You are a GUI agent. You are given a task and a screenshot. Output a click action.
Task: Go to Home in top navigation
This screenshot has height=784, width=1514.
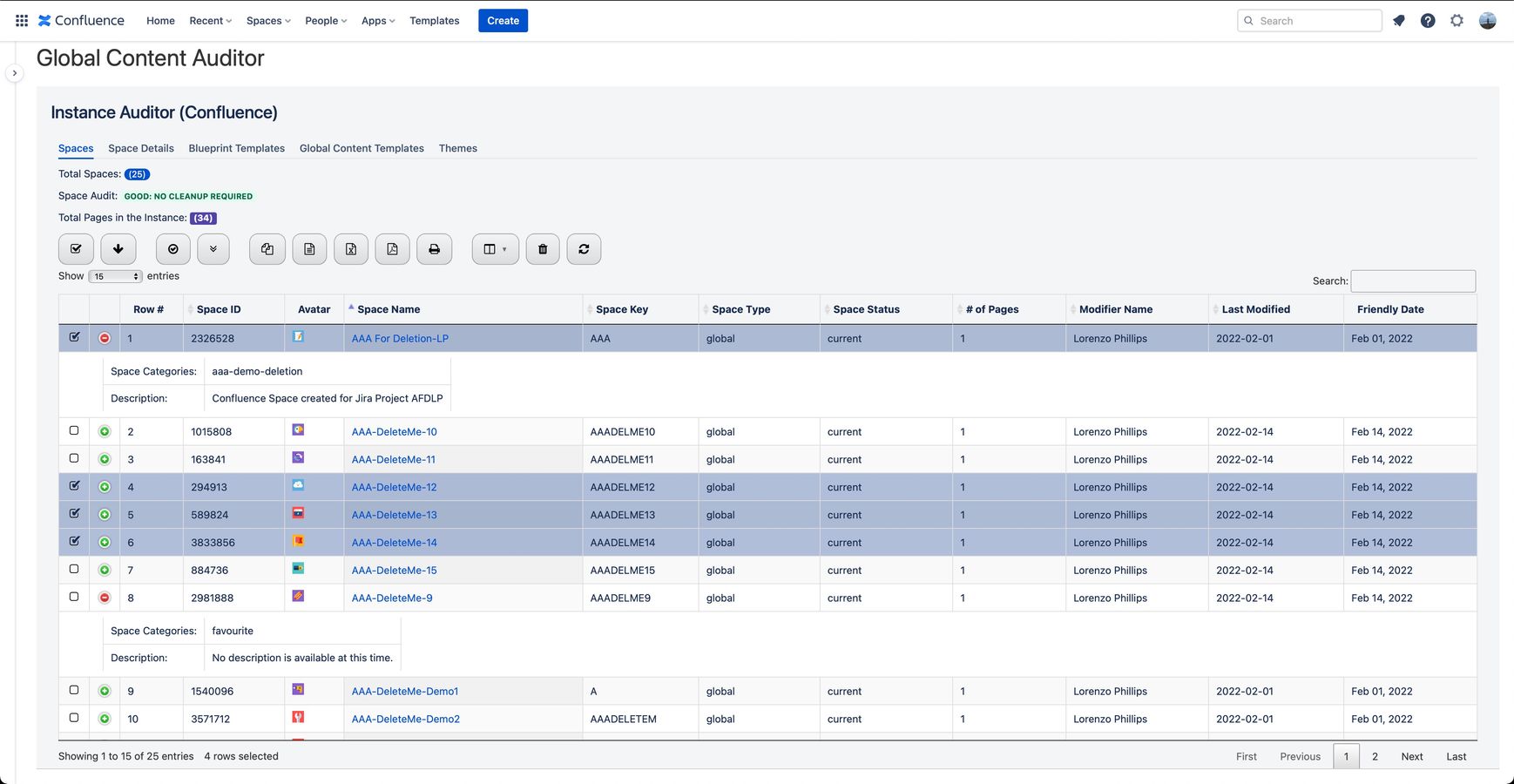[160, 21]
